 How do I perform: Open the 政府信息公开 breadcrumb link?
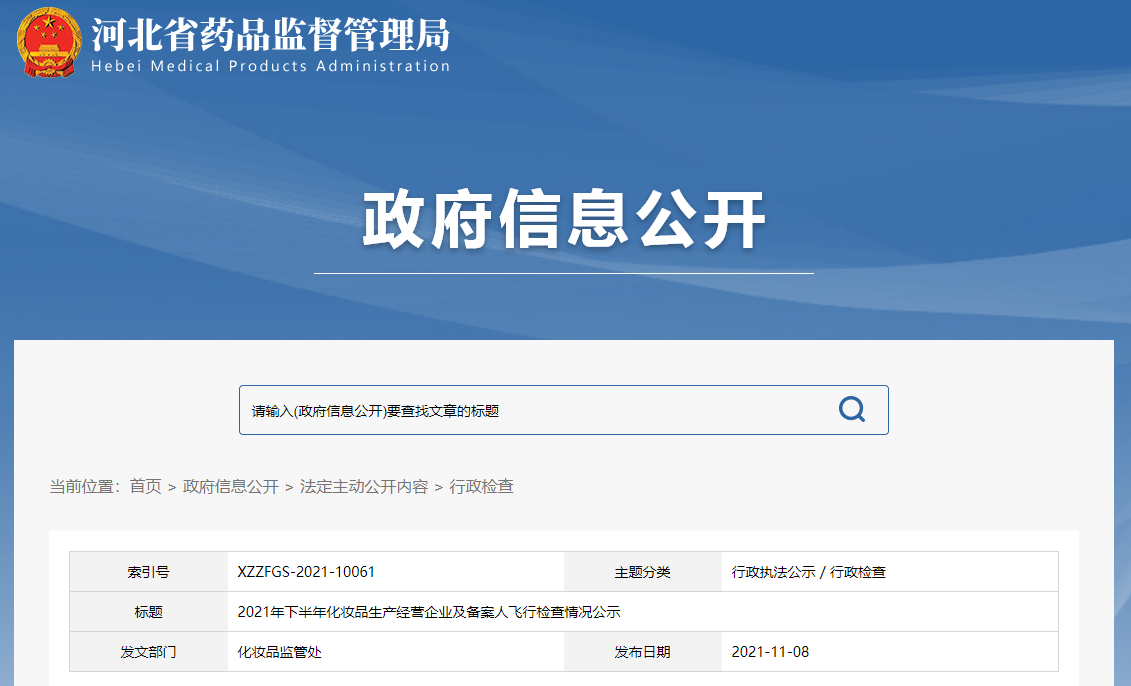[x=230, y=486]
